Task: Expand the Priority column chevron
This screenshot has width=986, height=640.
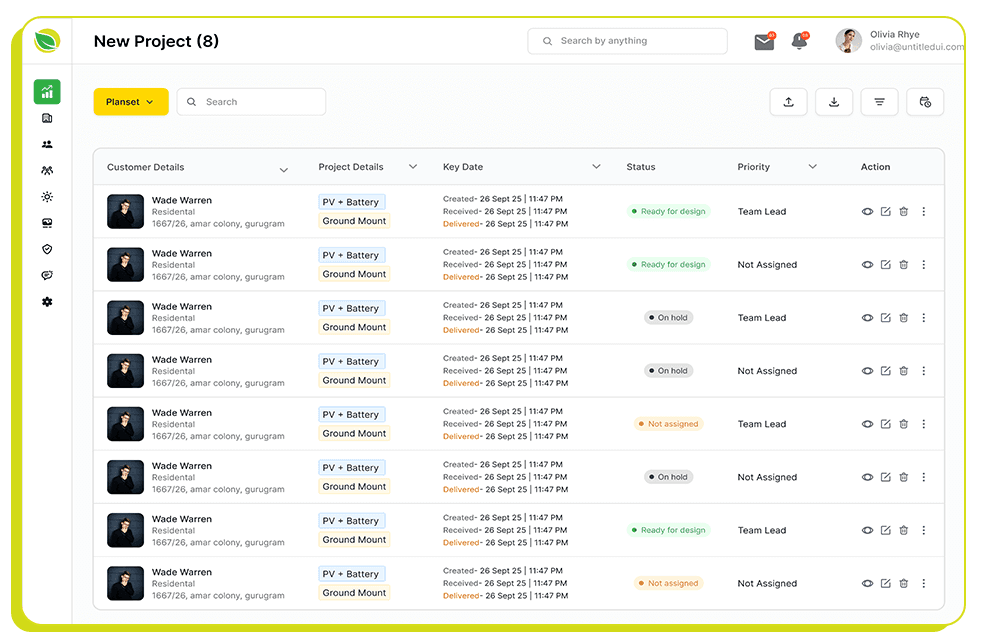Action: (x=812, y=167)
